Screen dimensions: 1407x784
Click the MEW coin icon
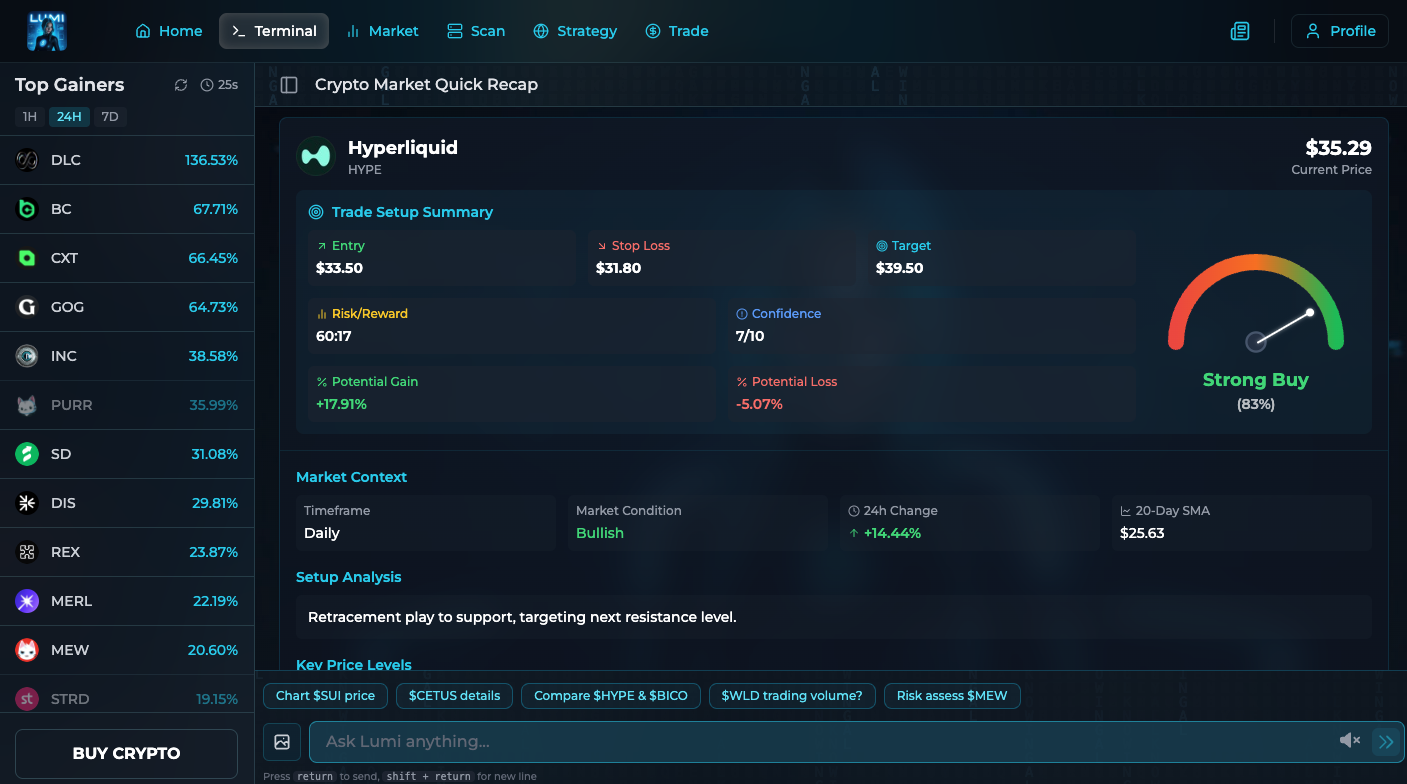pos(27,650)
